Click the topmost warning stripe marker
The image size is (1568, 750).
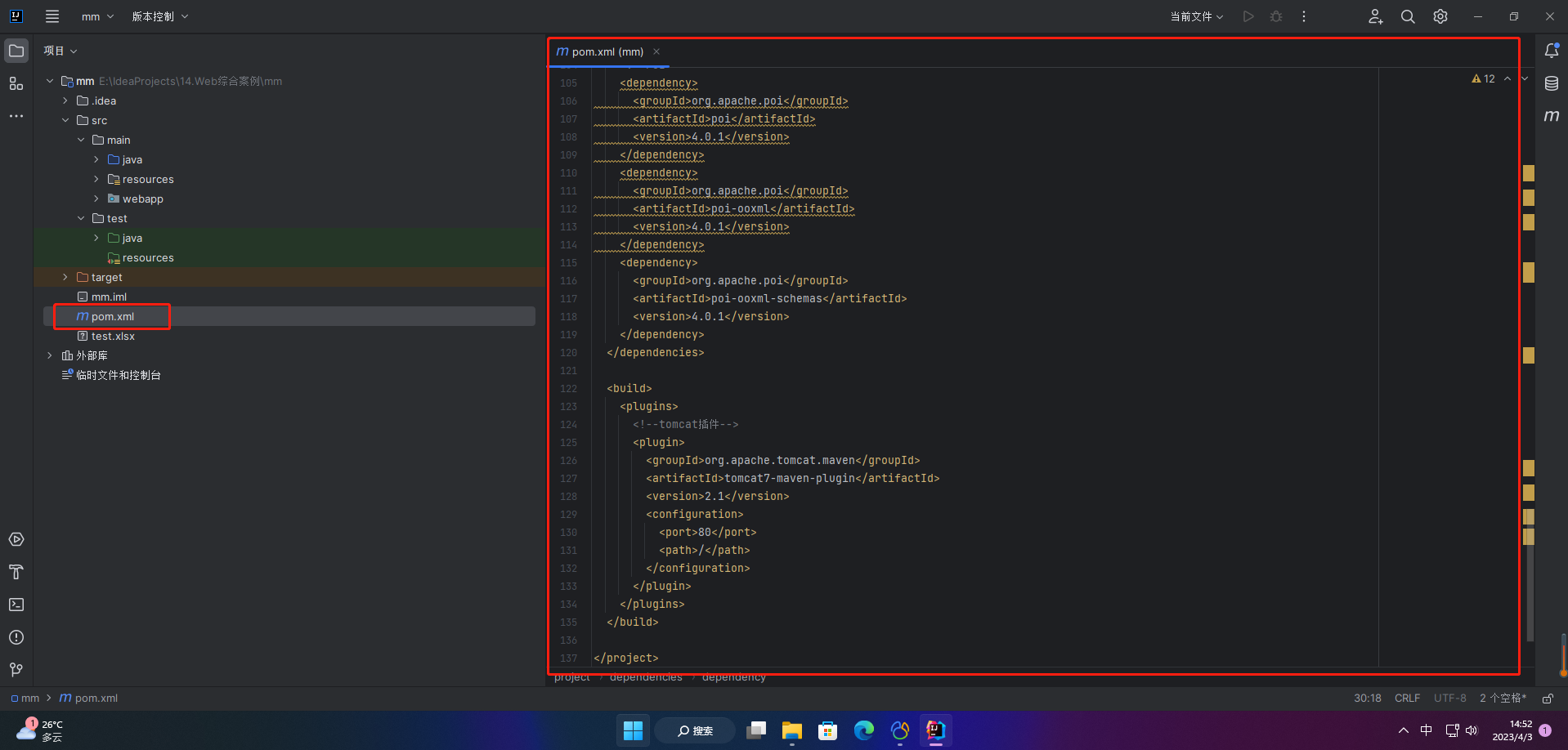click(1529, 173)
